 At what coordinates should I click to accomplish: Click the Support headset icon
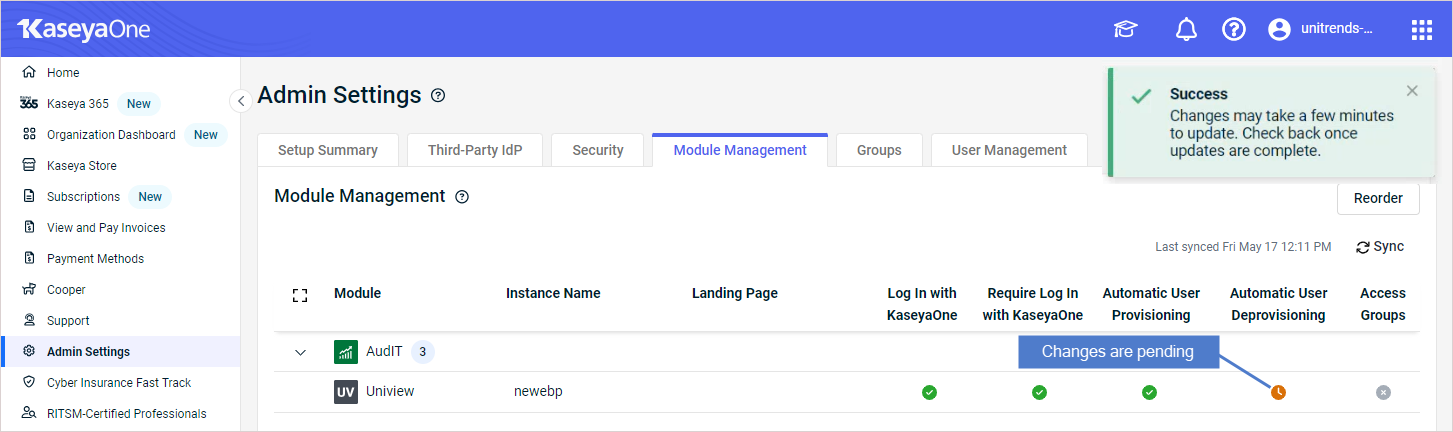[x=29, y=320]
